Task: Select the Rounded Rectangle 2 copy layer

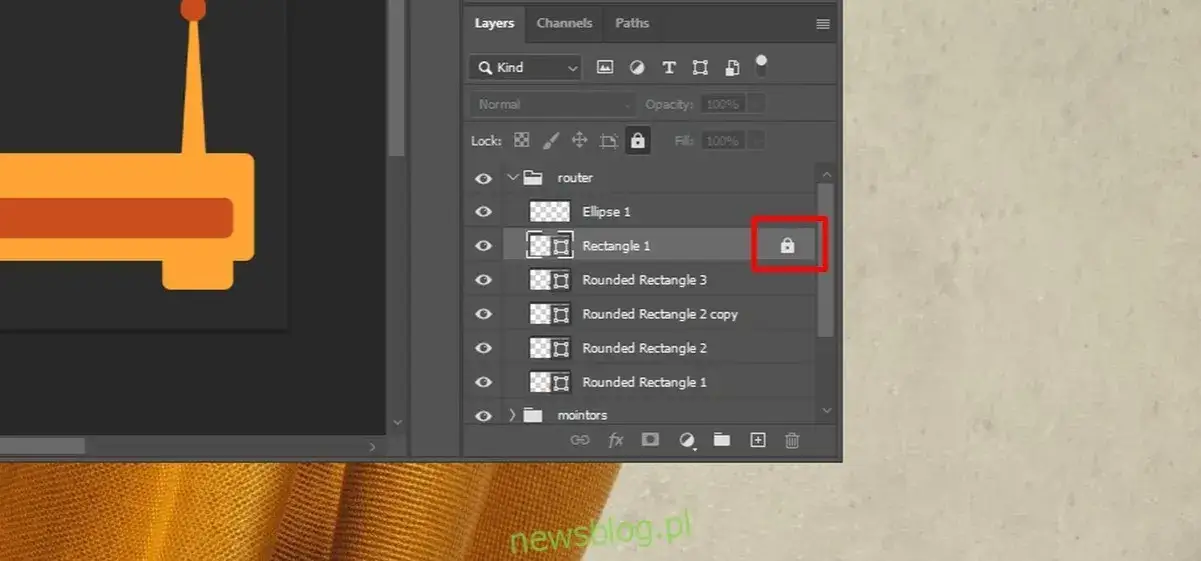Action: (660, 314)
